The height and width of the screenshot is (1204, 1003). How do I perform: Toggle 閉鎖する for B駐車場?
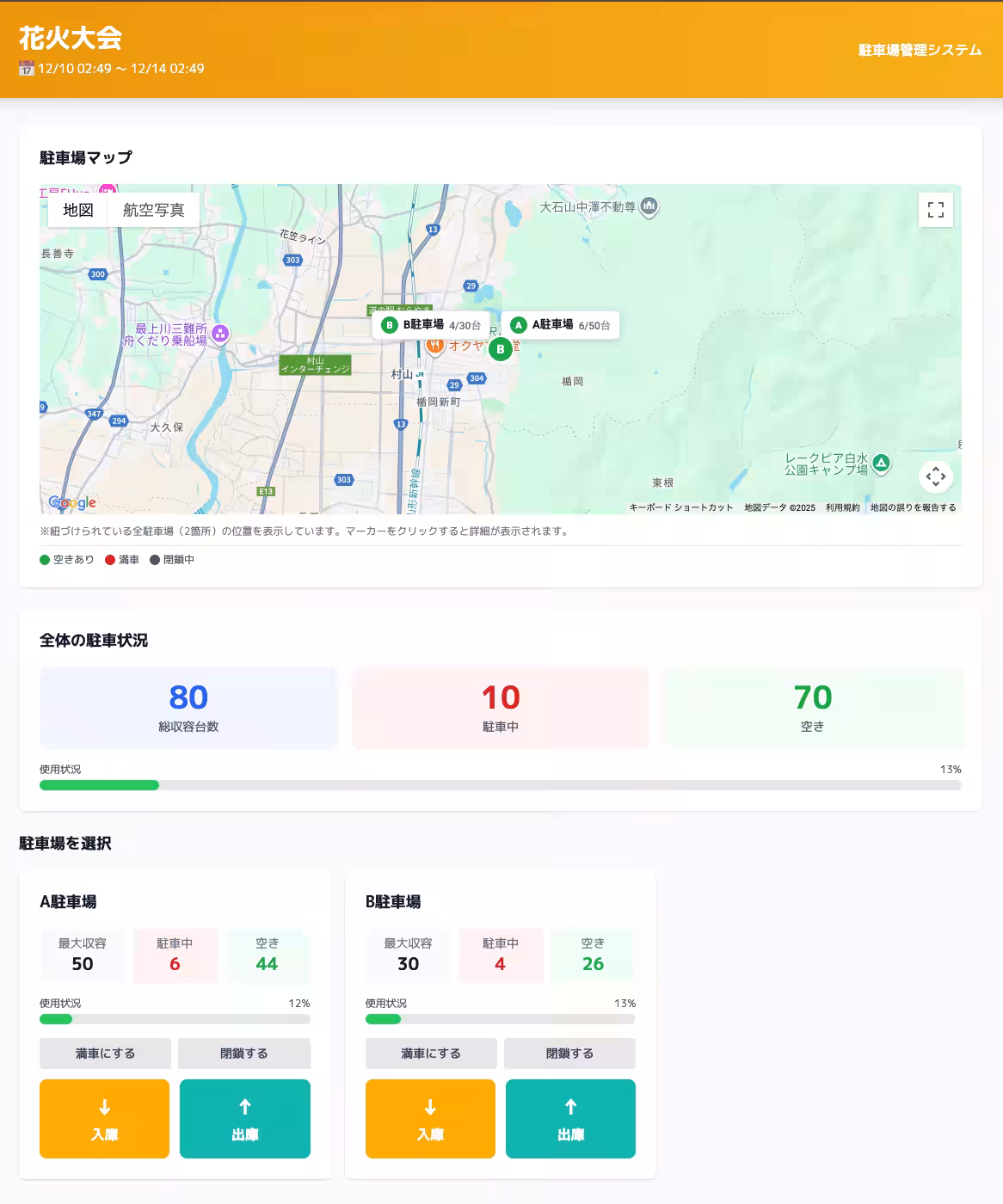(569, 1053)
